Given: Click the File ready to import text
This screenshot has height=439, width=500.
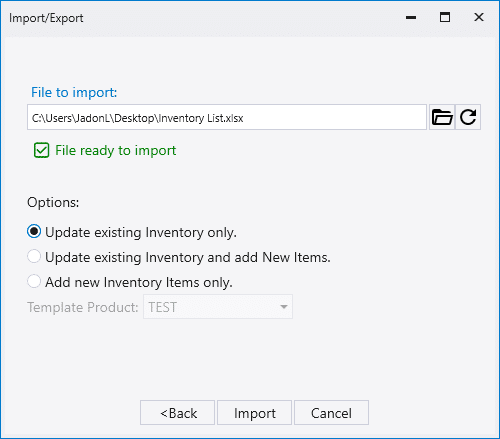Looking at the screenshot, I should tap(115, 150).
